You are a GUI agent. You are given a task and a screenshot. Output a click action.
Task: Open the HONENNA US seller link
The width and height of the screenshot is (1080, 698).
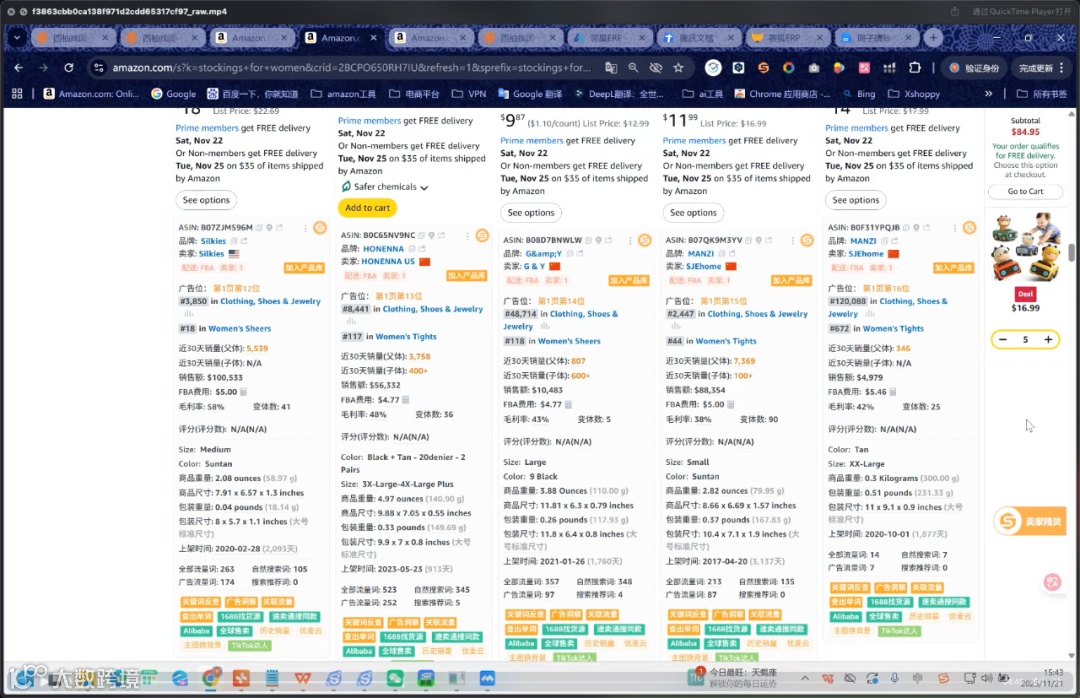pyautogui.click(x=388, y=262)
